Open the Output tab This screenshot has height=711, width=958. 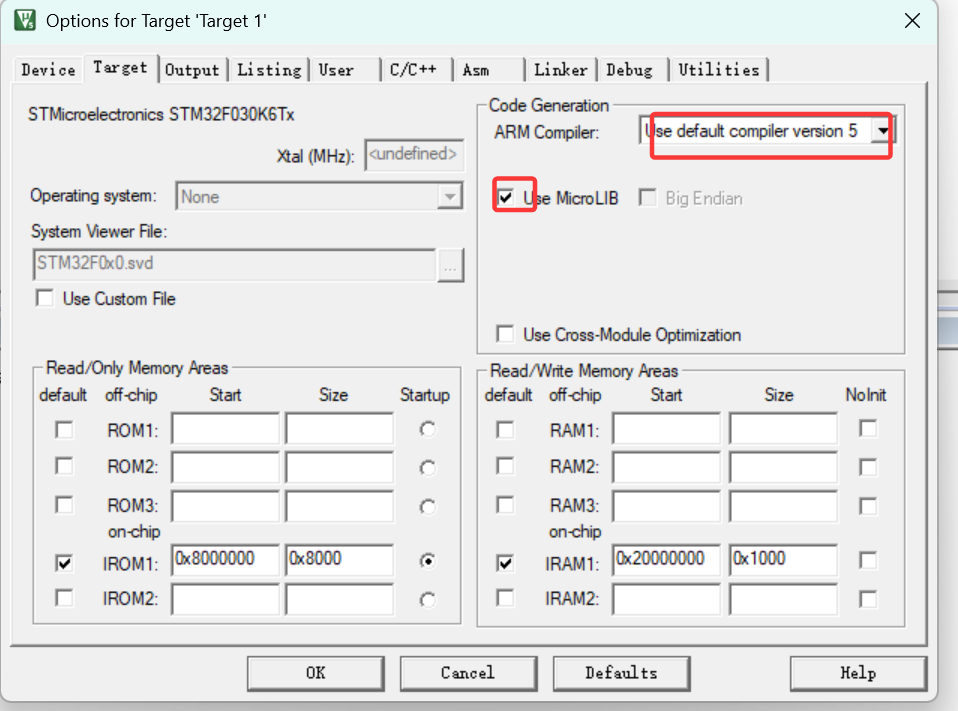coord(192,70)
